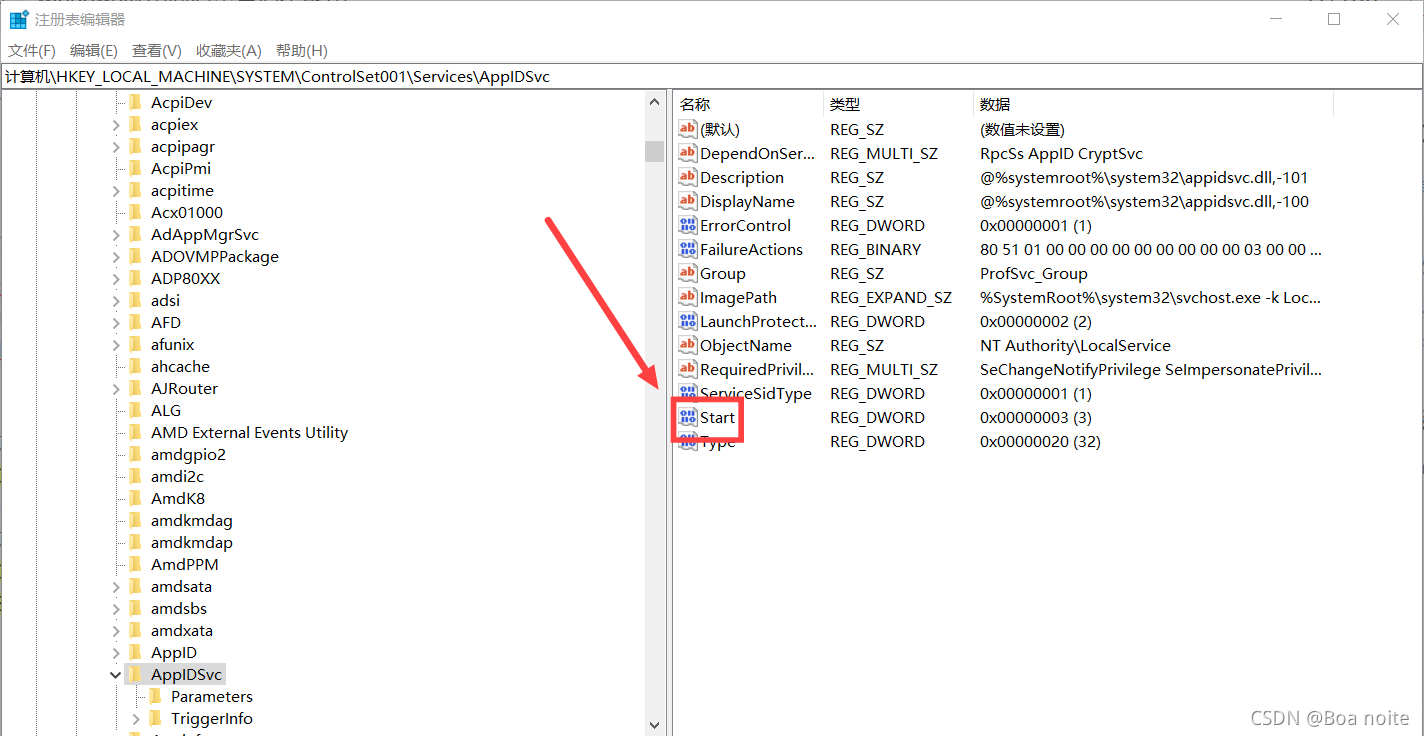1424x736 pixels.
Task: Click the tree pane scrollbar thumb
Action: pyautogui.click(x=655, y=150)
